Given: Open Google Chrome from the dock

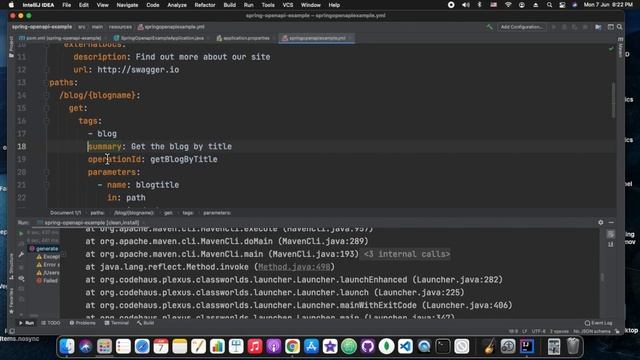Looking at the screenshot, I should [x=292, y=347].
